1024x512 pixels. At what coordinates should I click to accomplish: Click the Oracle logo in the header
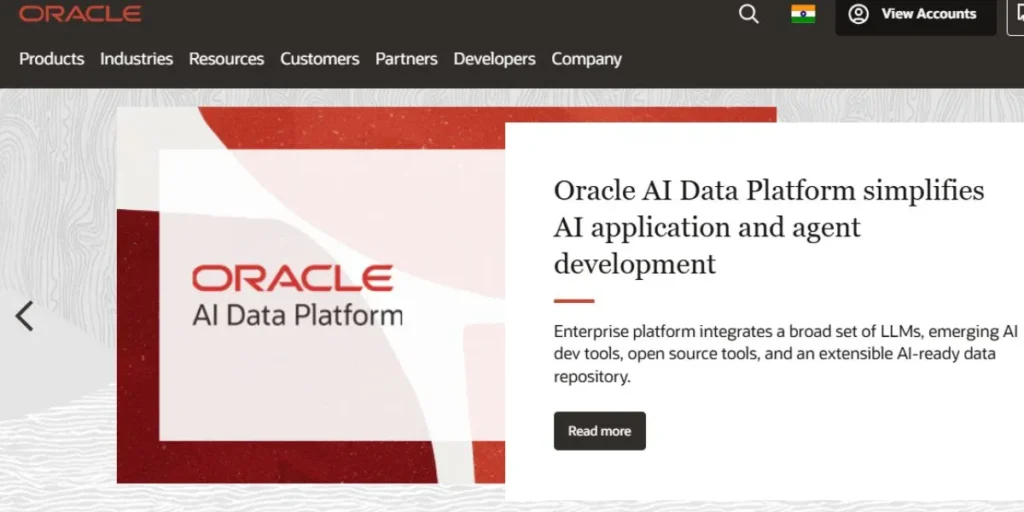coord(80,13)
